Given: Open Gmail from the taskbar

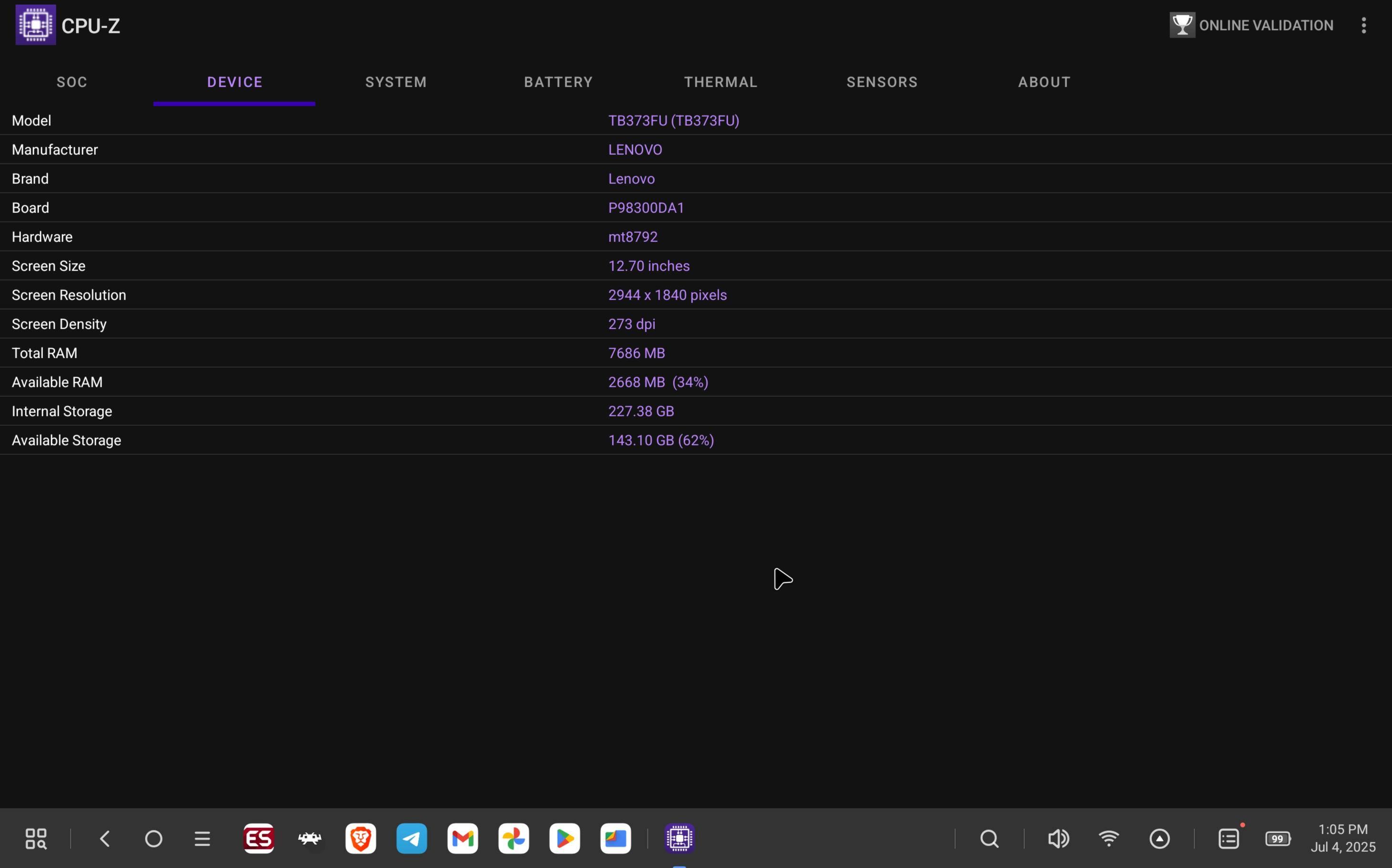Looking at the screenshot, I should coord(463,839).
